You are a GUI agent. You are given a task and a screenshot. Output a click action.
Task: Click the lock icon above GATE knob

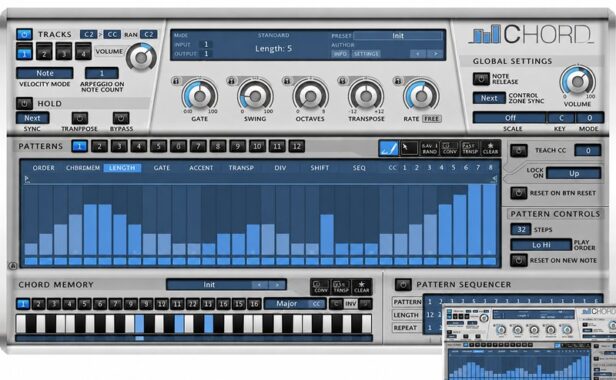(176, 81)
